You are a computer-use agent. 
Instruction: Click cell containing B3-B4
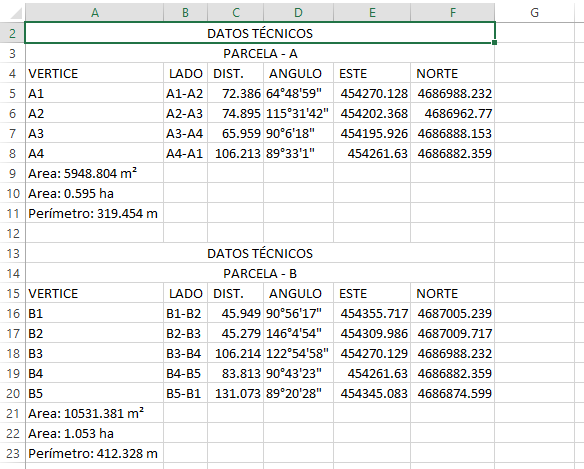pos(185,353)
